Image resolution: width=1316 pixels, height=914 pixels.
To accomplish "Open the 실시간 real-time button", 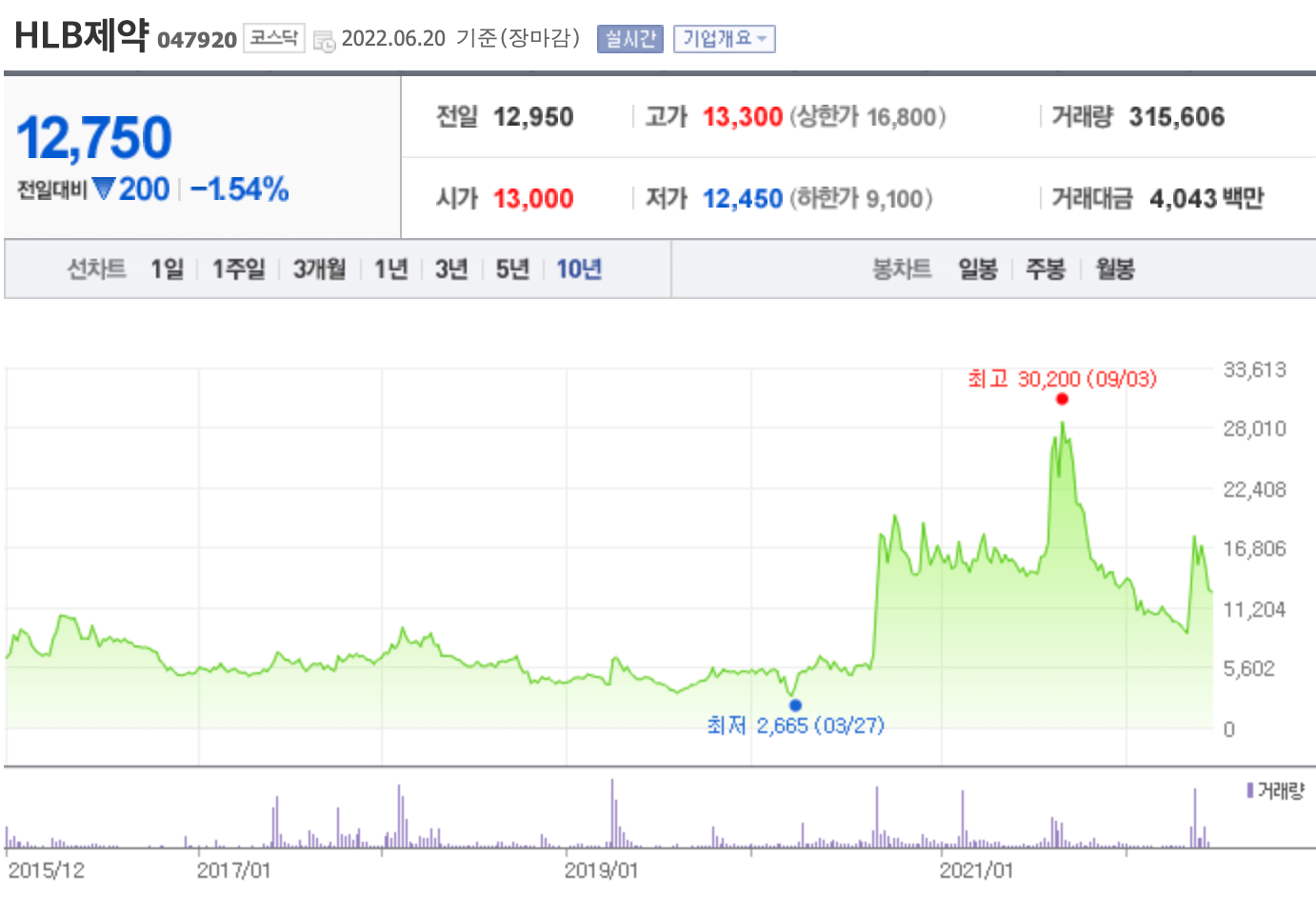I will point(630,39).
